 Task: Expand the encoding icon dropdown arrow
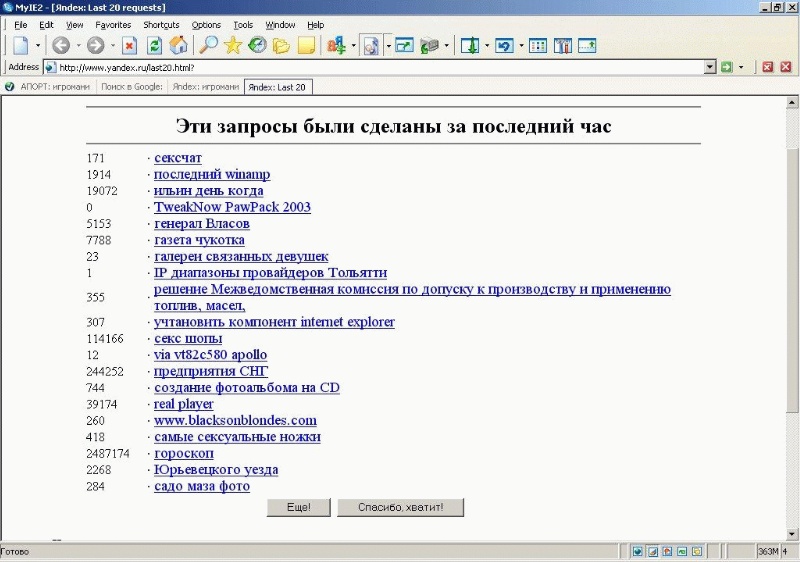354,46
